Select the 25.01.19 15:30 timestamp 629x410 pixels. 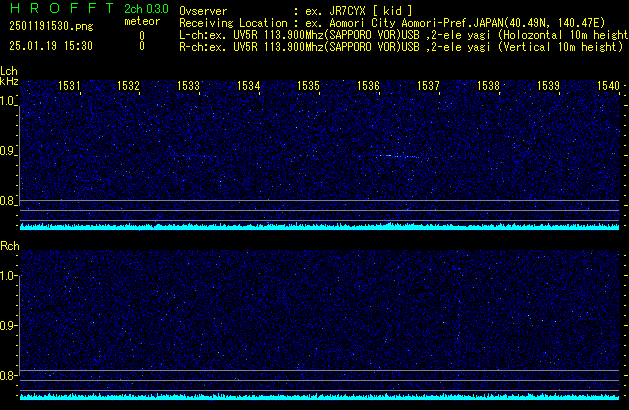click(51, 46)
